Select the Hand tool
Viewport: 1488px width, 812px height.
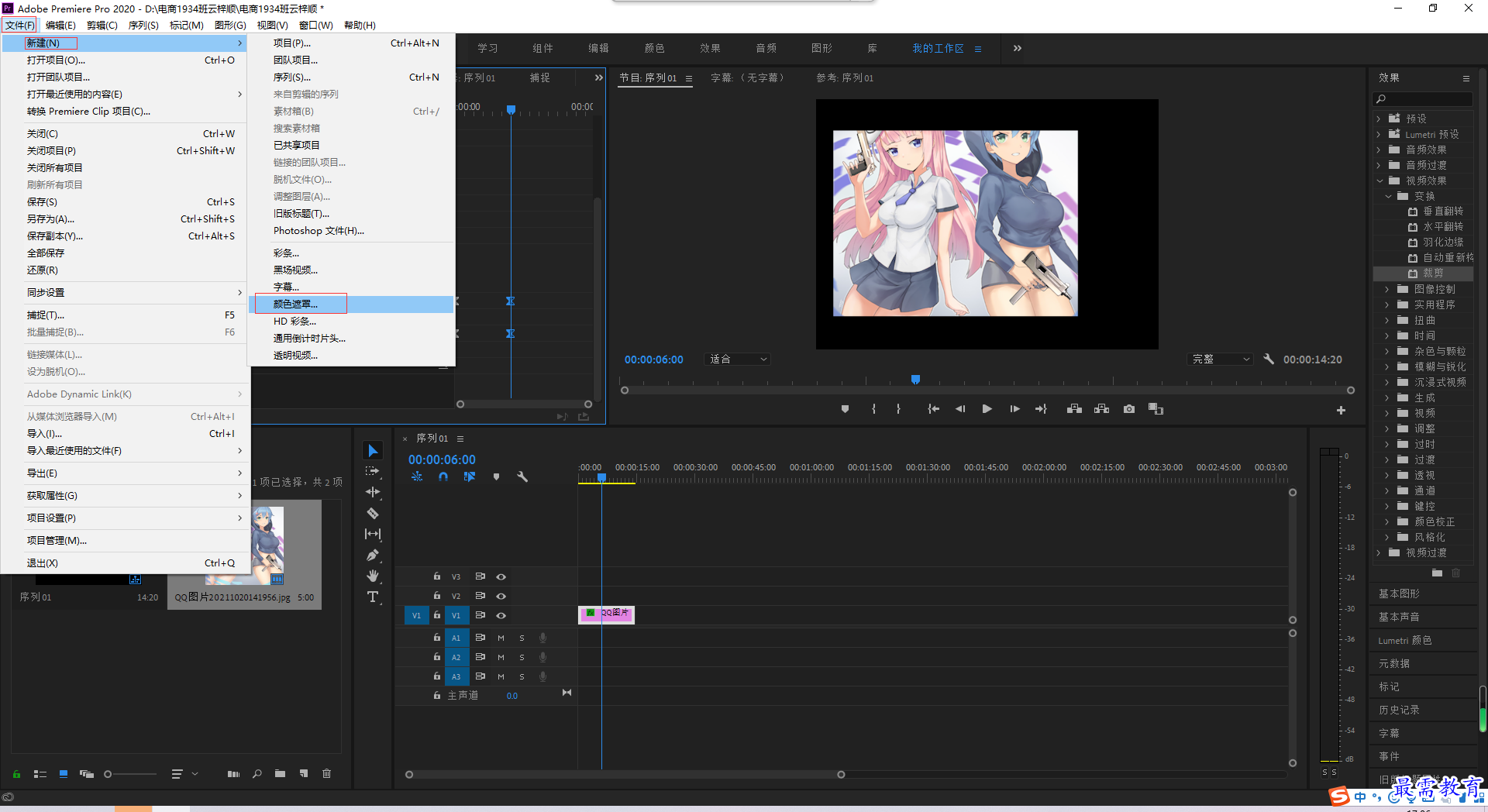coord(373,576)
